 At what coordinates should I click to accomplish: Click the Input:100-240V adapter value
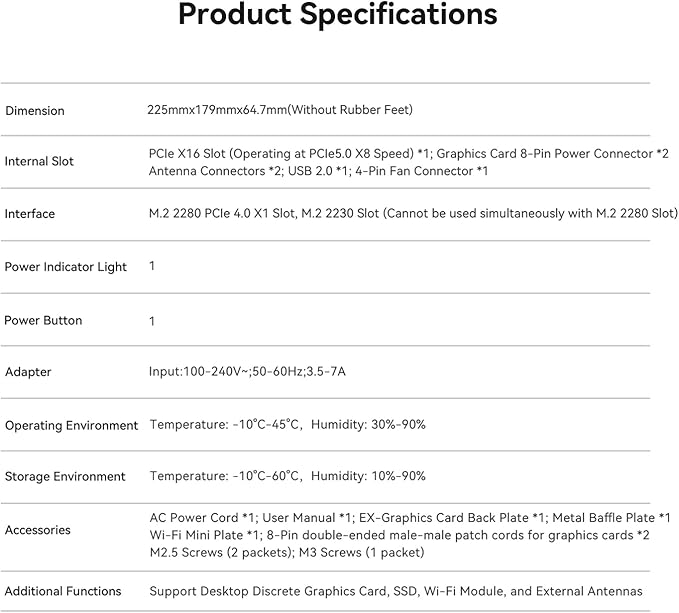[x=247, y=371]
